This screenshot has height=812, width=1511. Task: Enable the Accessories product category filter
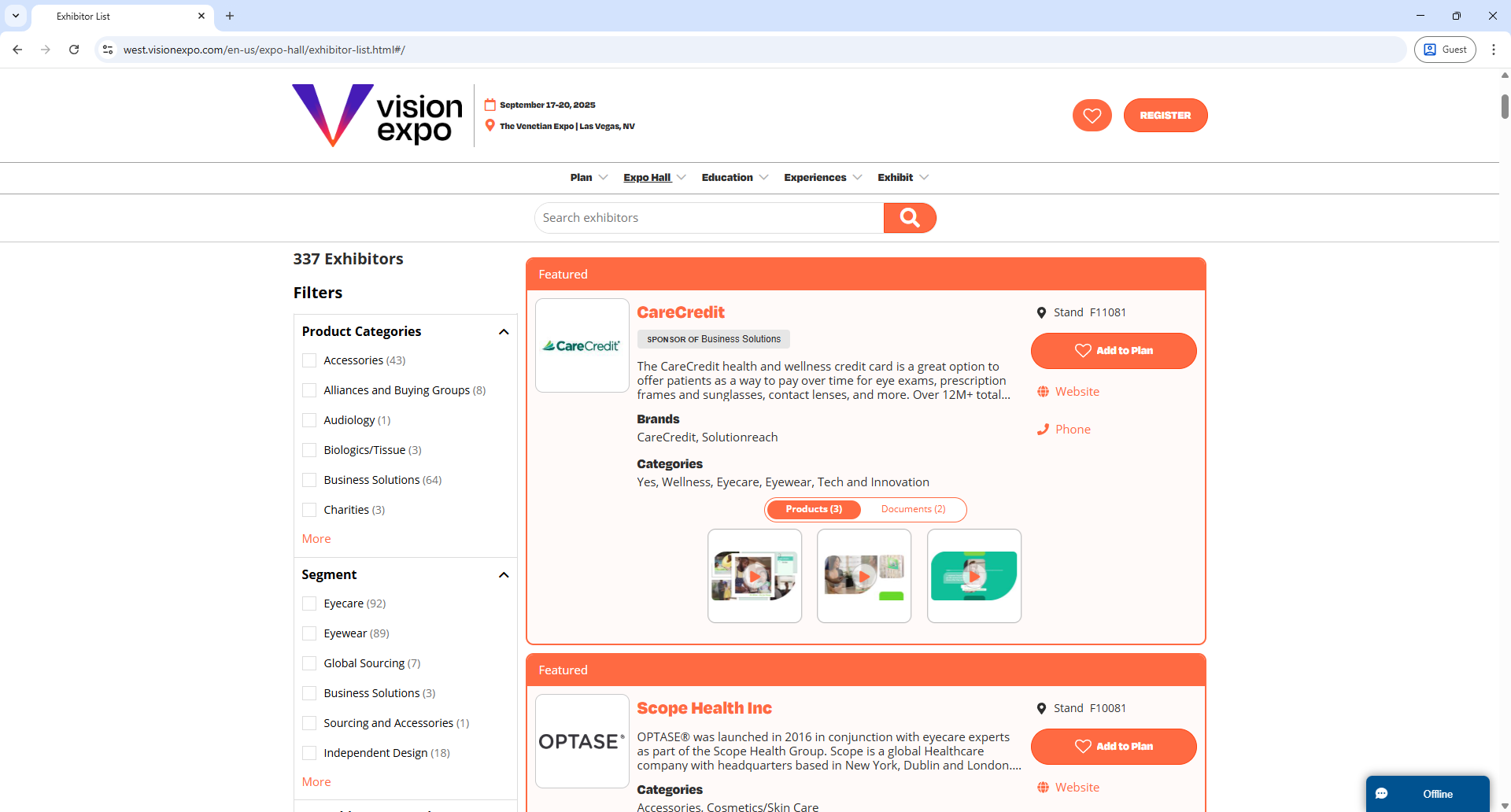pyautogui.click(x=309, y=360)
